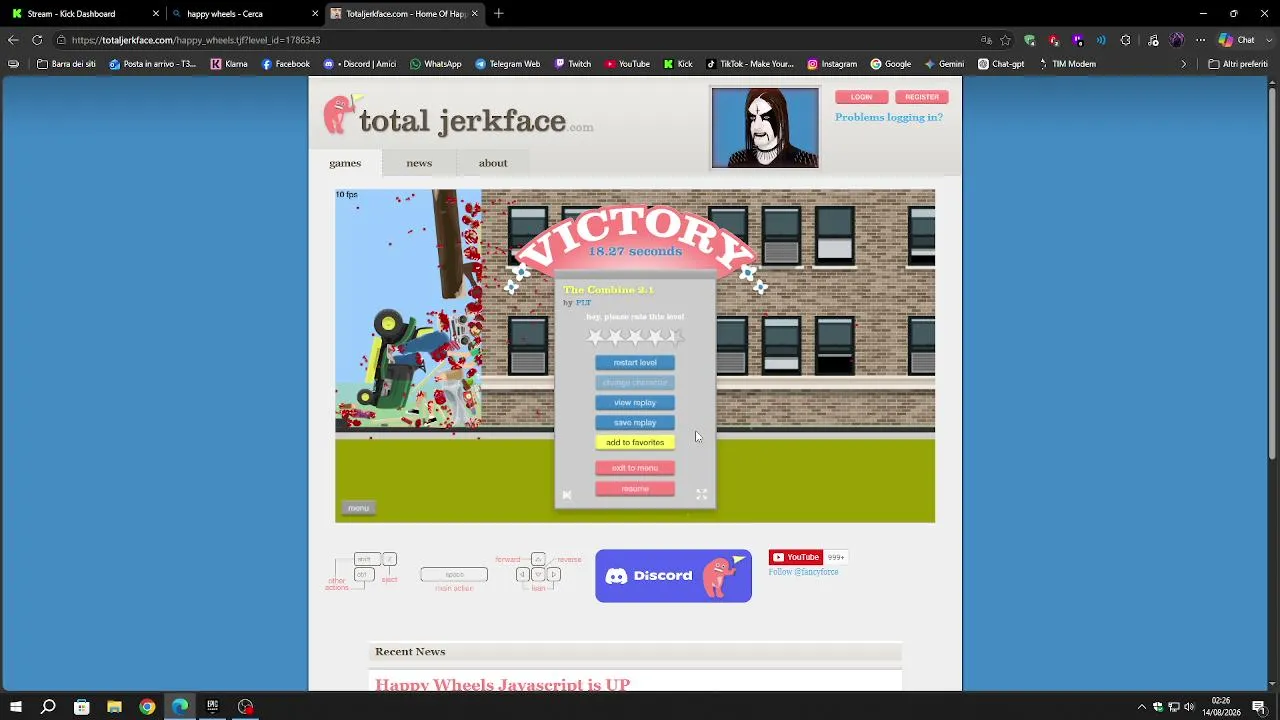Open the Discord banner
This screenshot has width=1280, height=720.
coord(673,576)
